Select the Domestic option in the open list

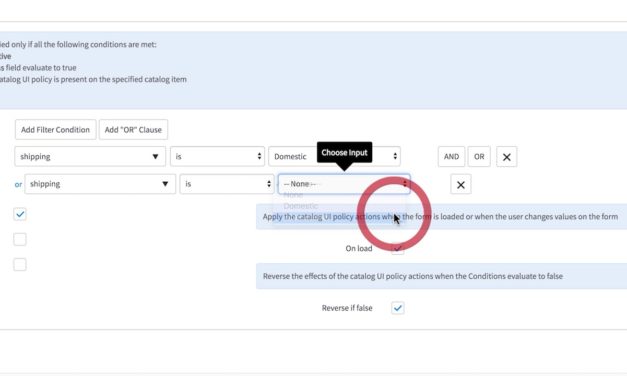[x=301, y=206]
